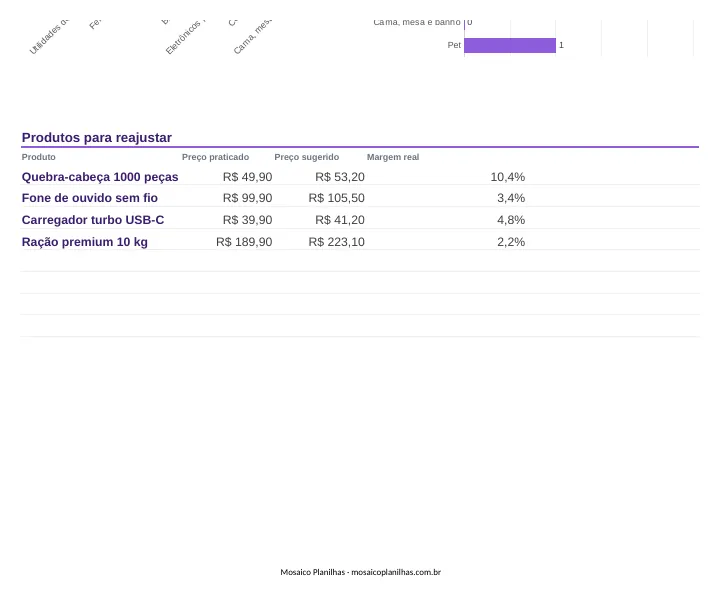Click price cell R$ 189,90
The height and width of the screenshot is (597, 719).
(x=244, y=242)
